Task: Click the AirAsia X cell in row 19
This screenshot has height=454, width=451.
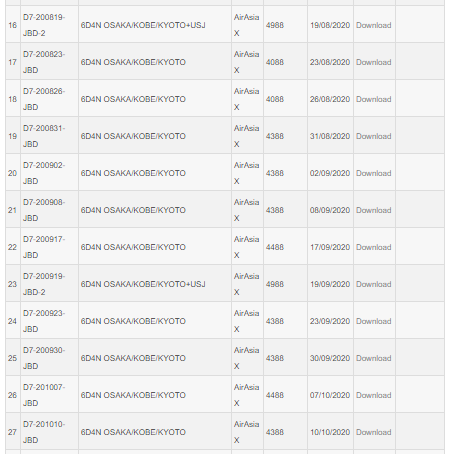Action: click(247, 136)
